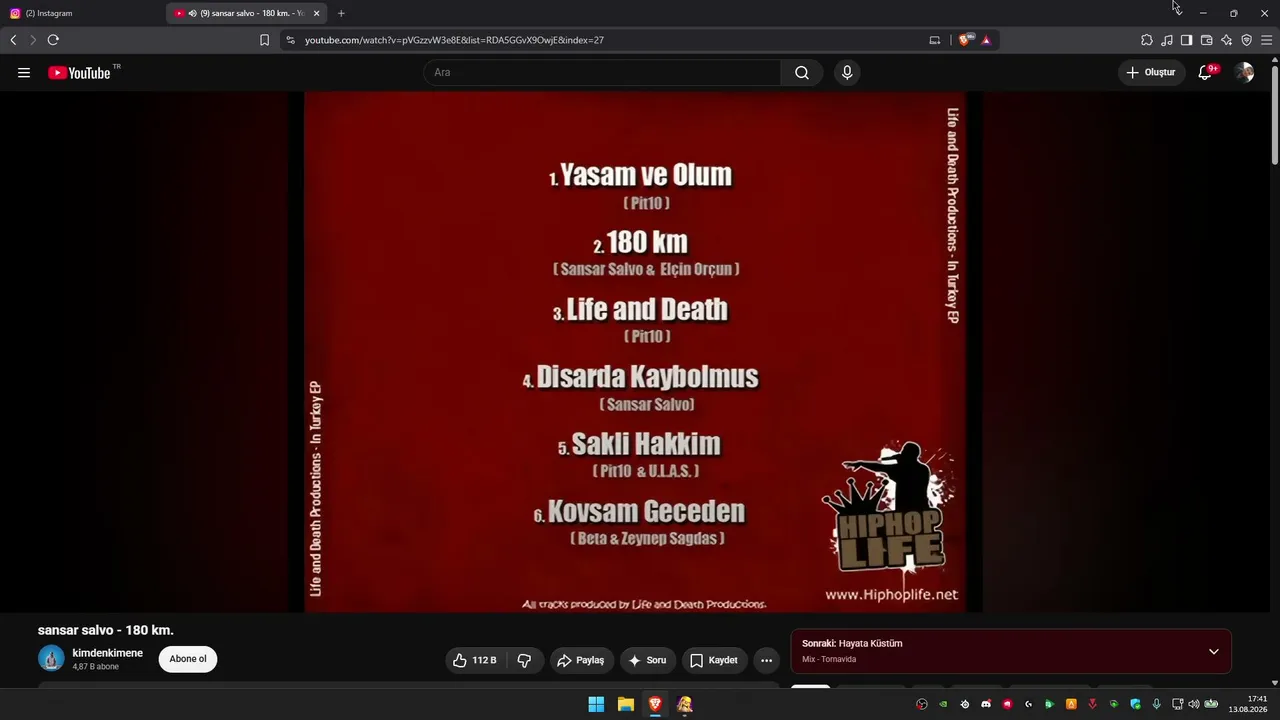The height and width of the screenshot is (720, 1280).
Task: Open more actions three-dot menu
Action: [766, 660]
